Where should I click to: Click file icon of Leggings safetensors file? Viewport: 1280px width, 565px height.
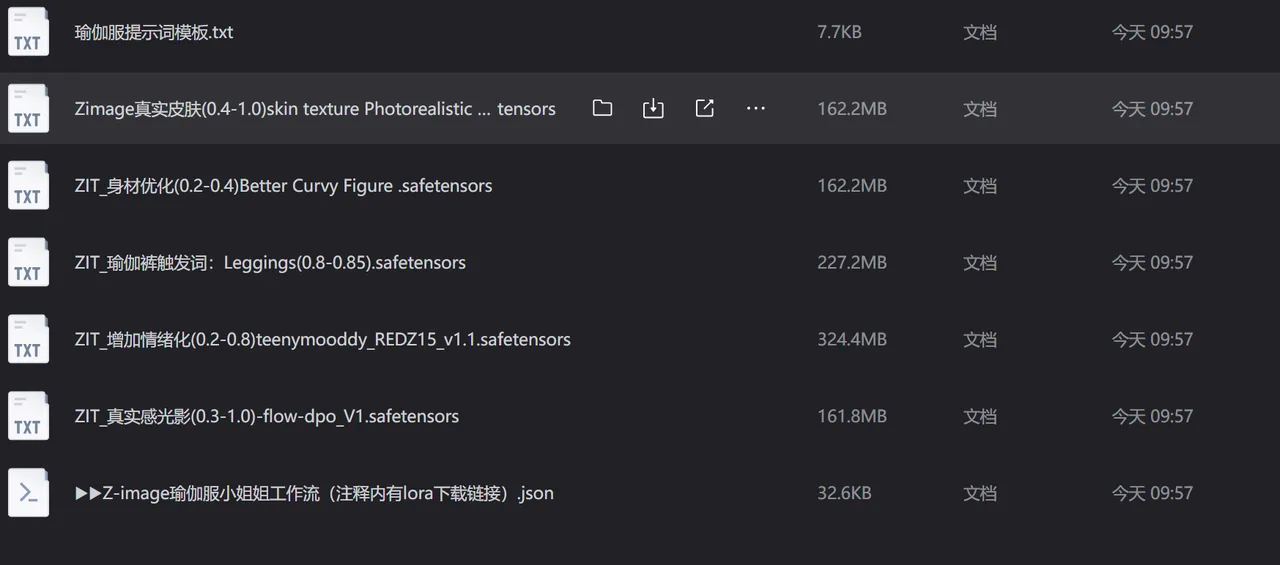pos(28,262)
